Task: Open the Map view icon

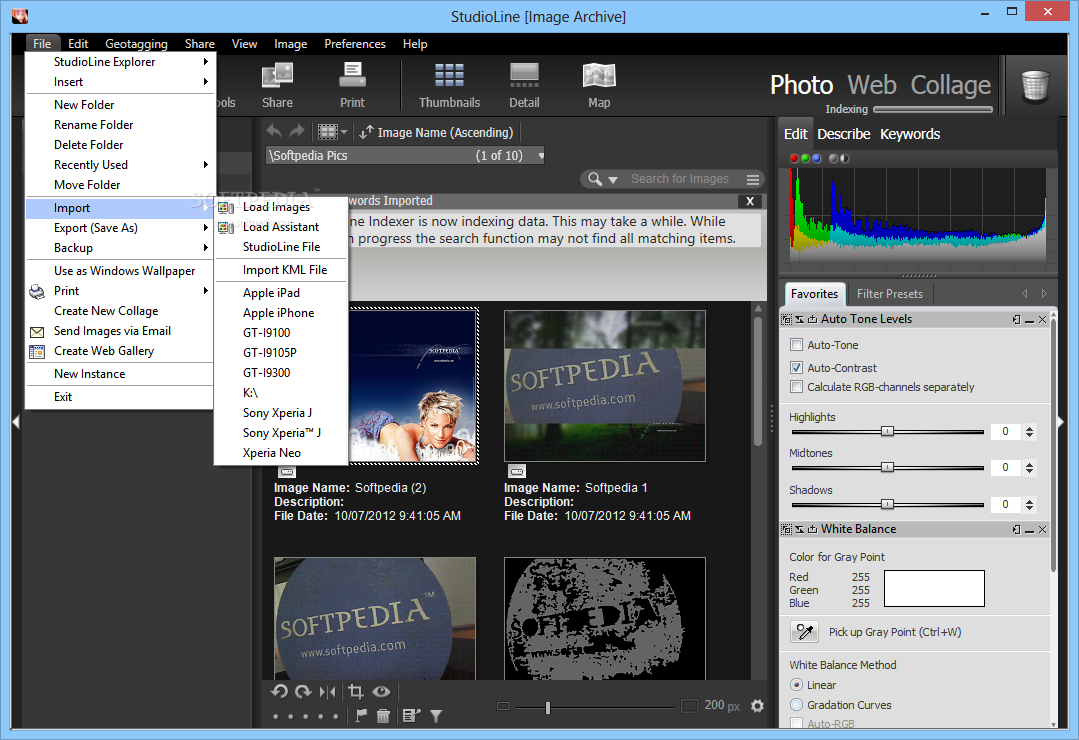Action: tap(599, 76)
